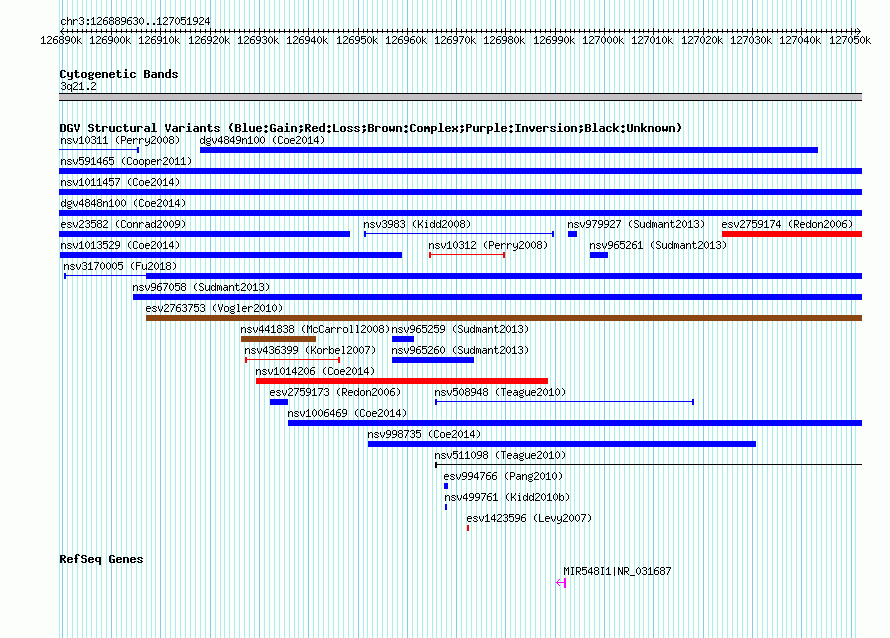Click the 126950k ruler tick label

click(x=356, y=40)
